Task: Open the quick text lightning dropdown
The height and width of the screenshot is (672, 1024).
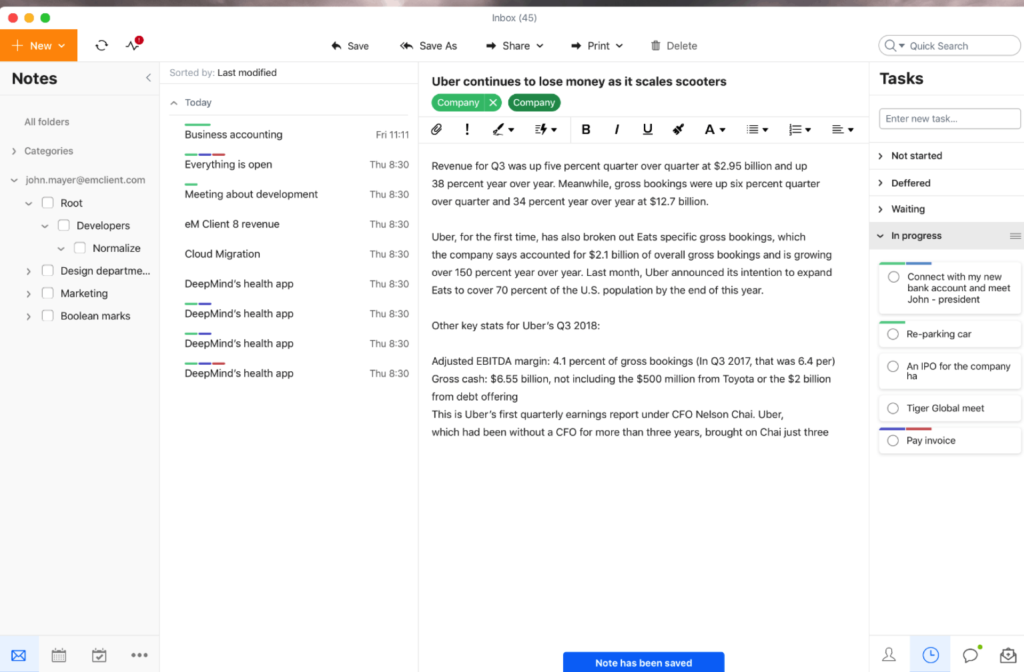Action: (545, 129)
